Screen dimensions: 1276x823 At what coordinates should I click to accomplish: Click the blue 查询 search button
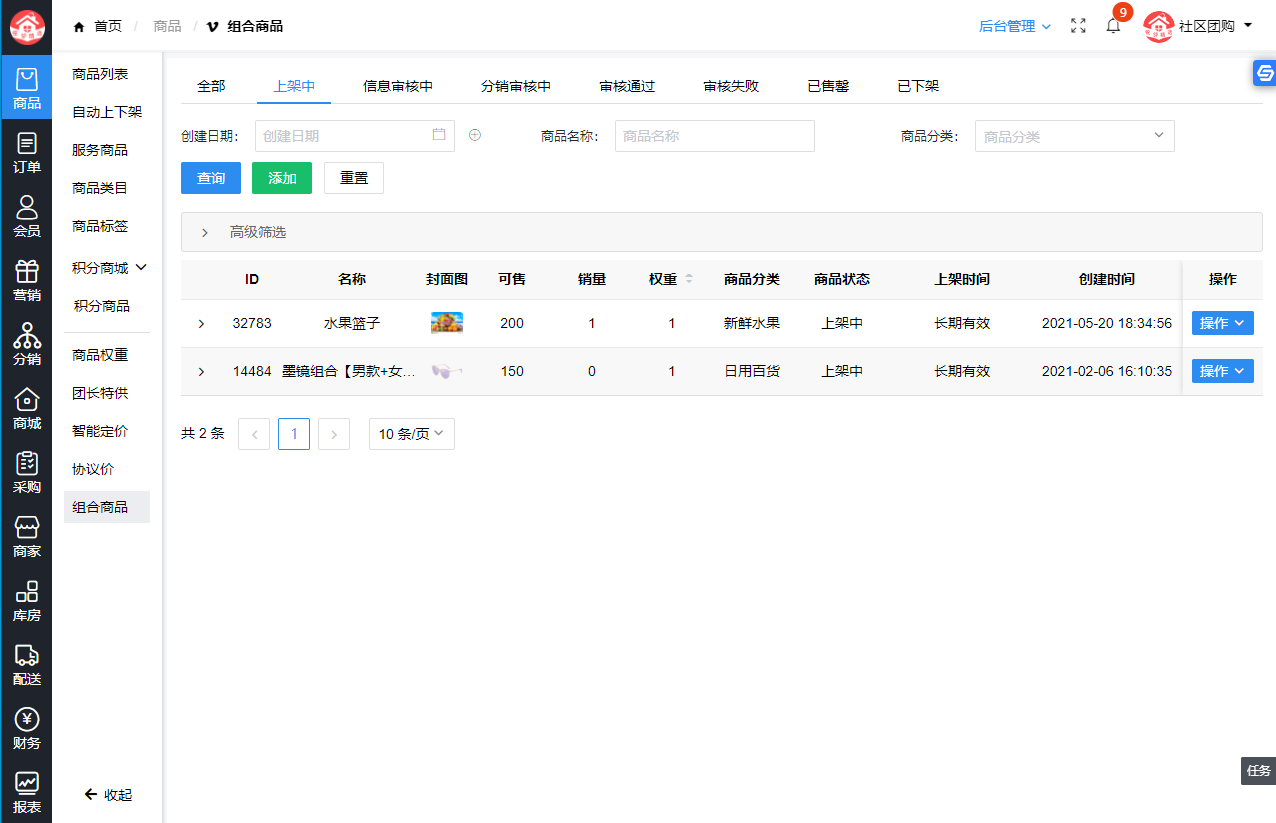pyautogui.click(x=211, y=178)
